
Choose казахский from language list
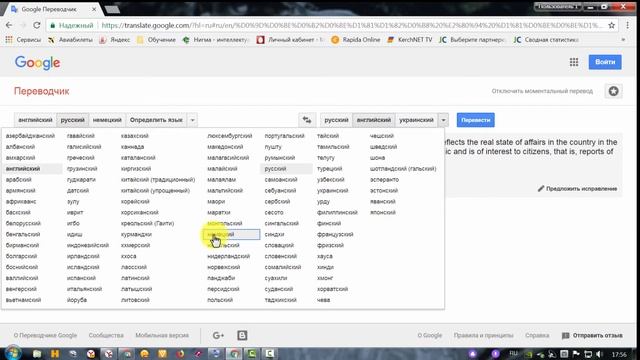(x=135, y=136)
